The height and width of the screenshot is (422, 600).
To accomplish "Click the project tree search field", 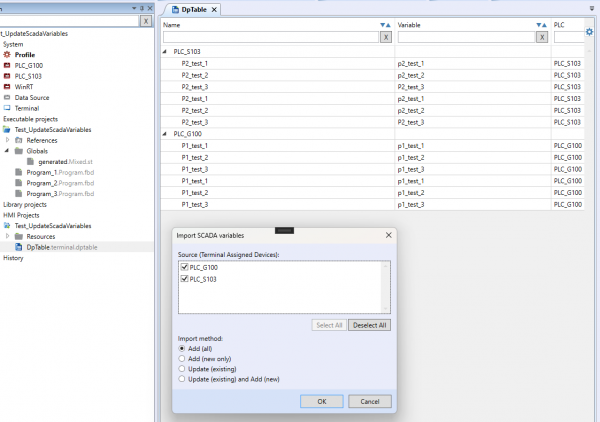I will point(69,21).
